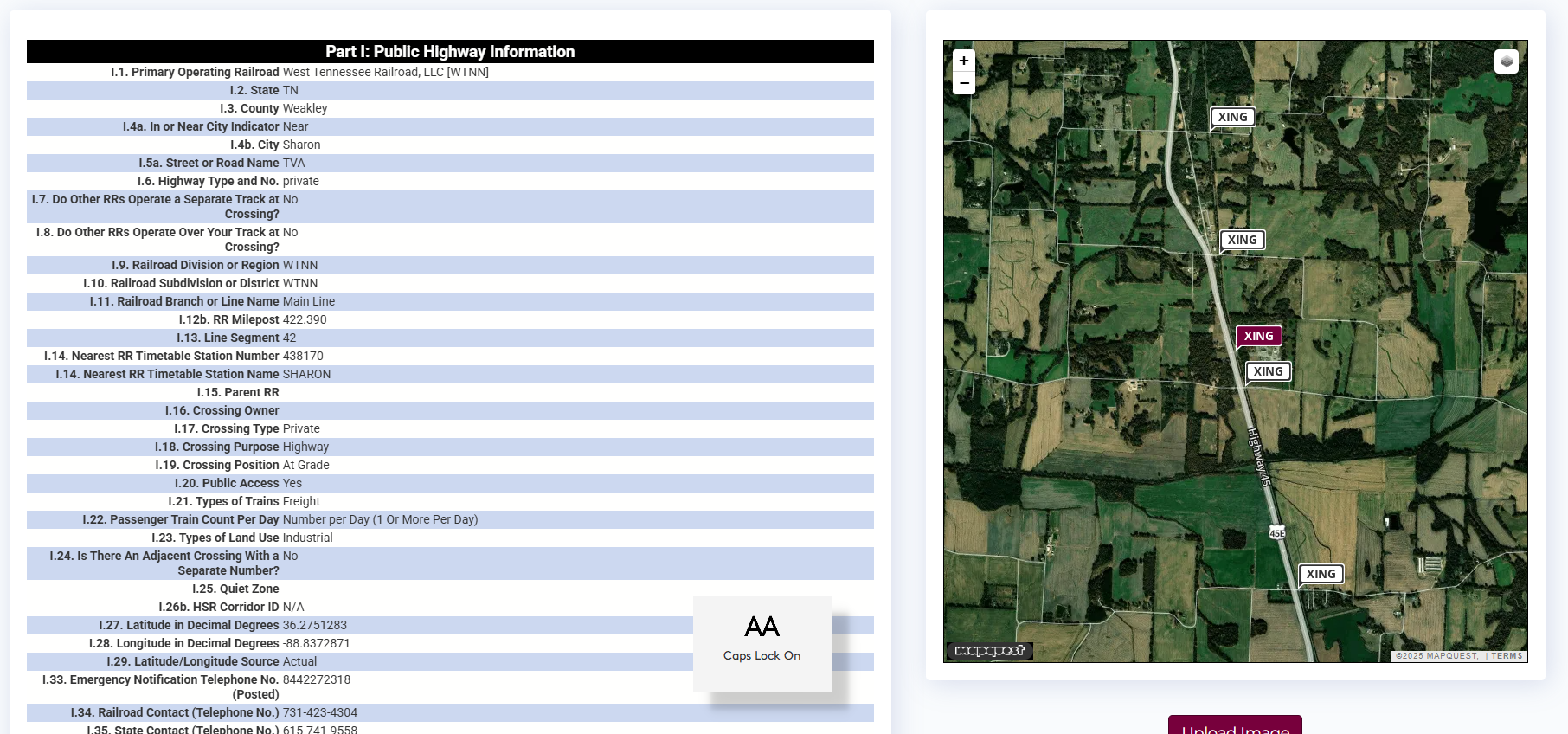Click the RR Milepost value 422.390
The height and width of the screenshot is (734, 1568).
305,319
